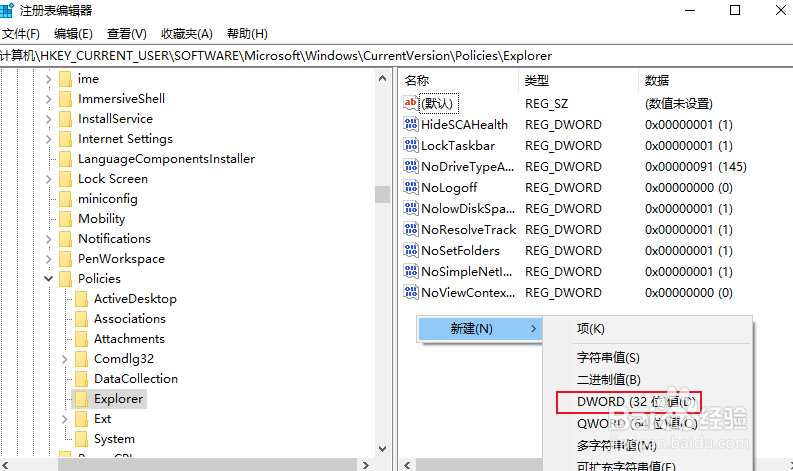
Task: Click the Internet Settings folder icon
Action: [x=65, y=139]
